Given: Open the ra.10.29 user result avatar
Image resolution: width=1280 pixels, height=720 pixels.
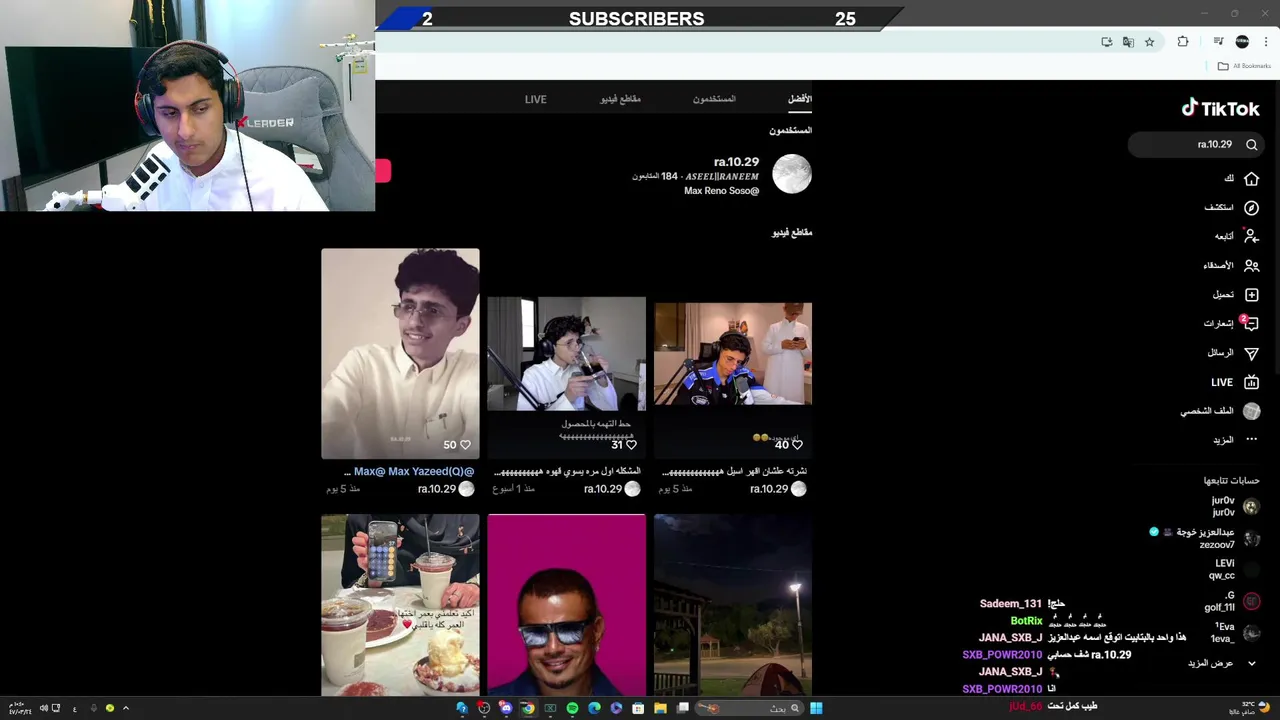Looking at the screenshot, I should click(792, 174).
